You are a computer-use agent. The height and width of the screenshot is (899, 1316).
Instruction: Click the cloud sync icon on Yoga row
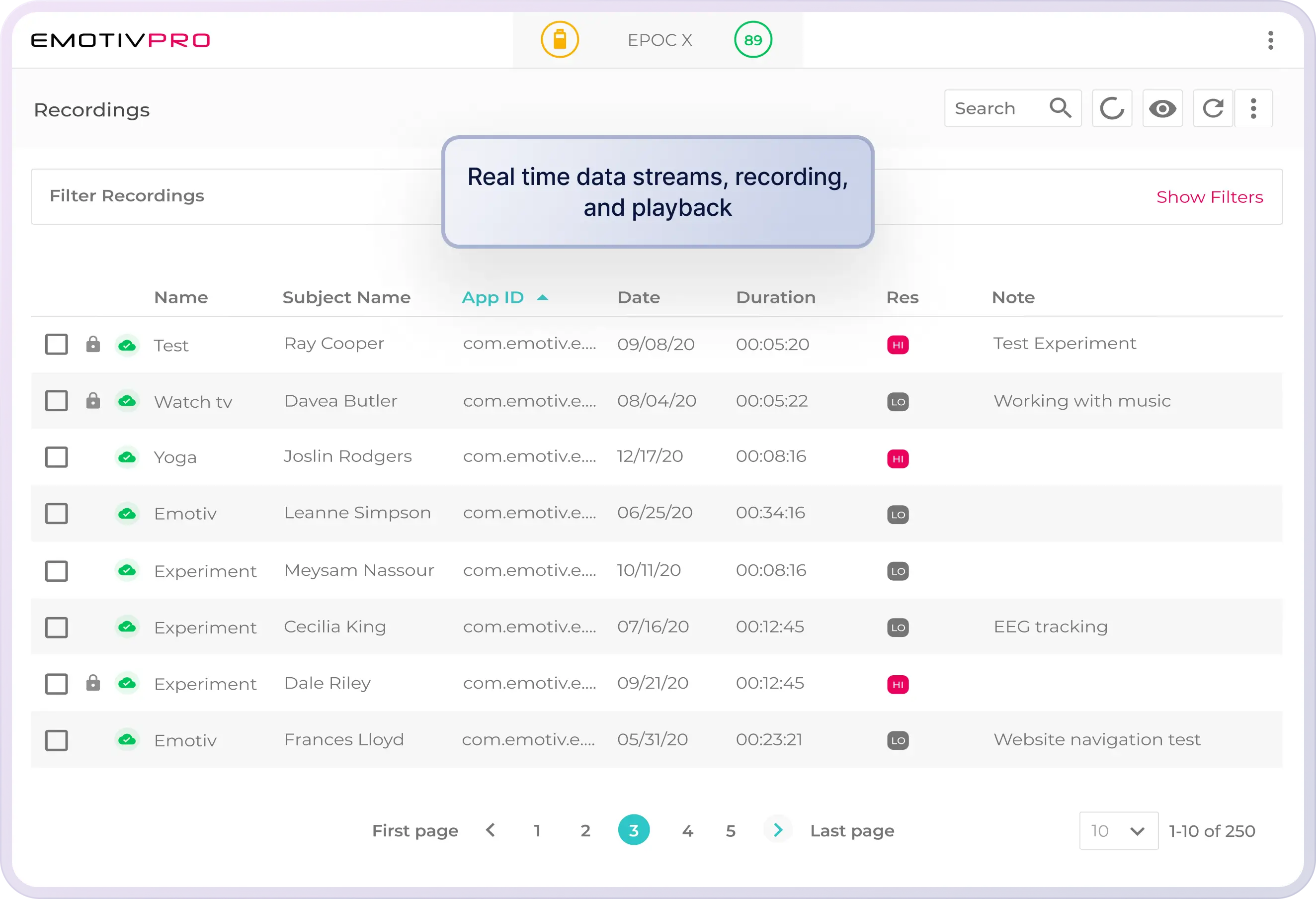click(x=127, y=457)
